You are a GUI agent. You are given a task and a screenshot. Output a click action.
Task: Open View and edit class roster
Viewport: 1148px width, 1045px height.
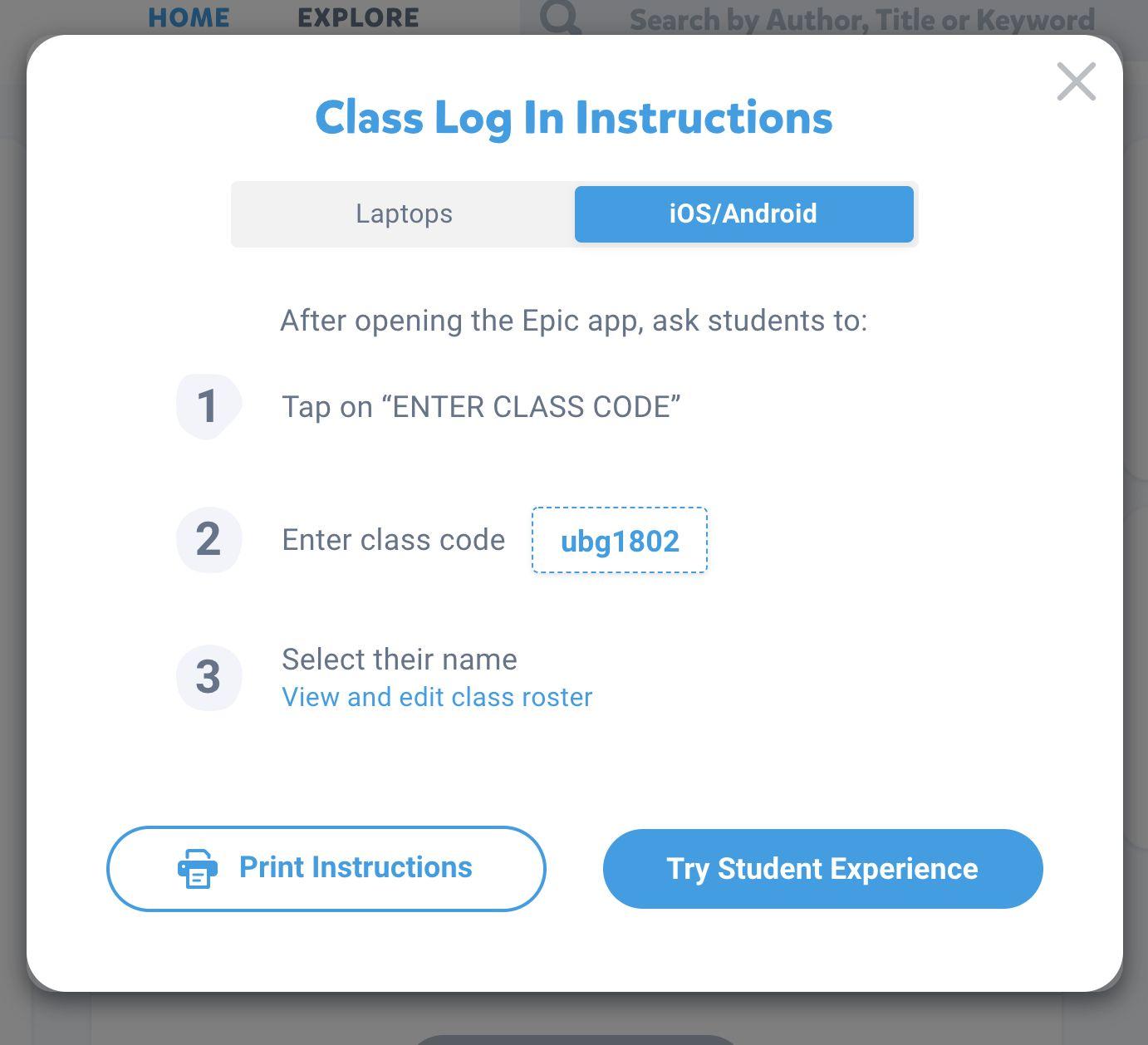point(437,697)
